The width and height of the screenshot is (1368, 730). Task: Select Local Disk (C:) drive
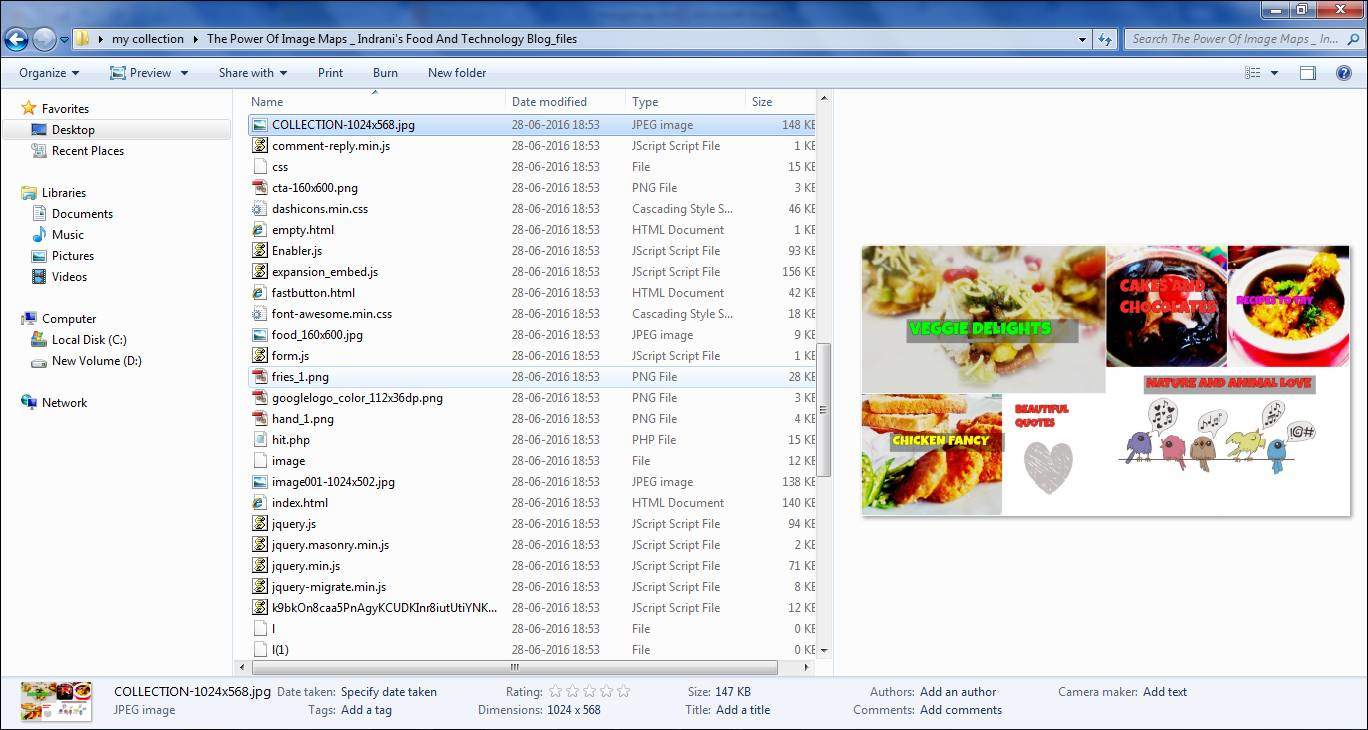tap(88, 340)
